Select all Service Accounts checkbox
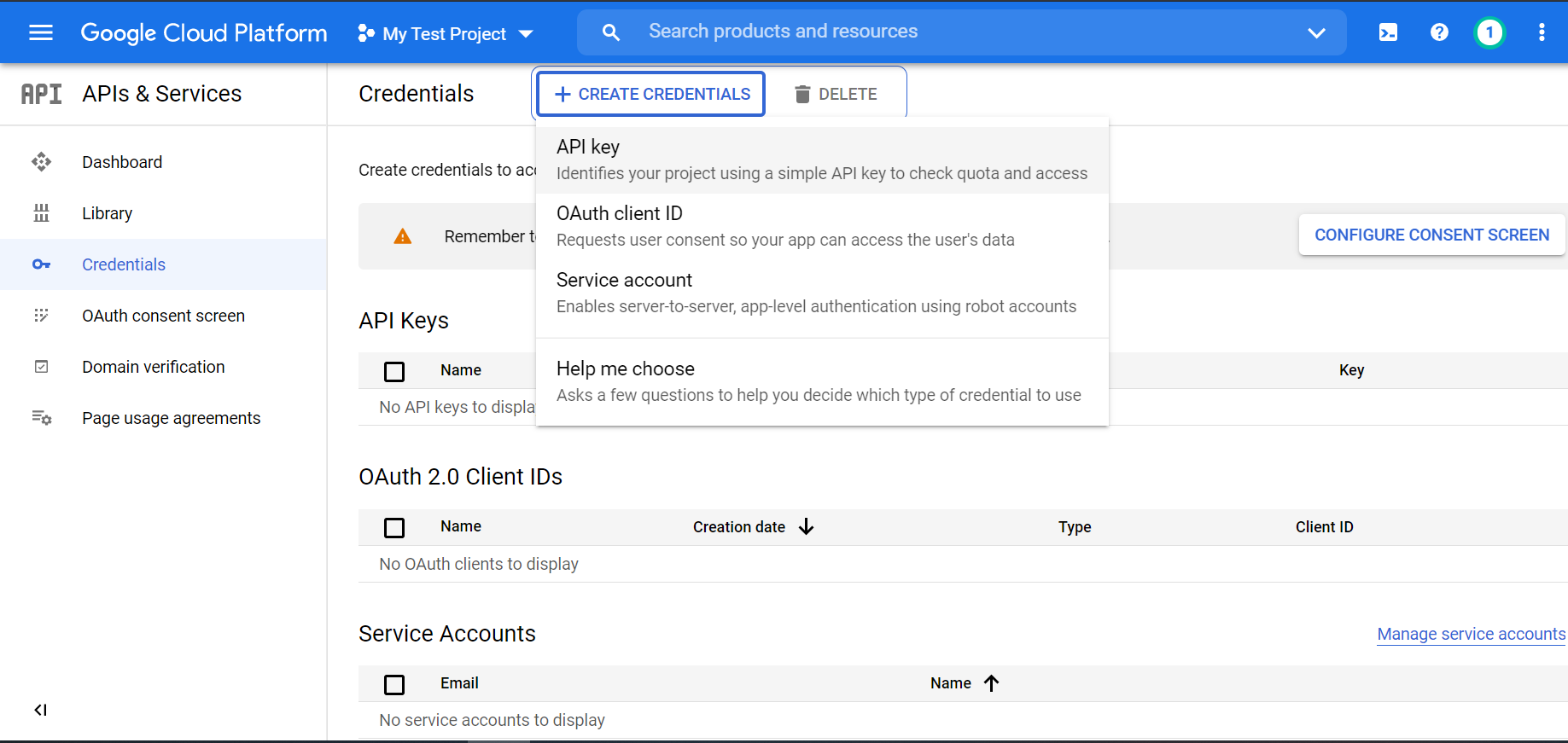The width and height of the screenshot is (1568, 743). point(394,685)
